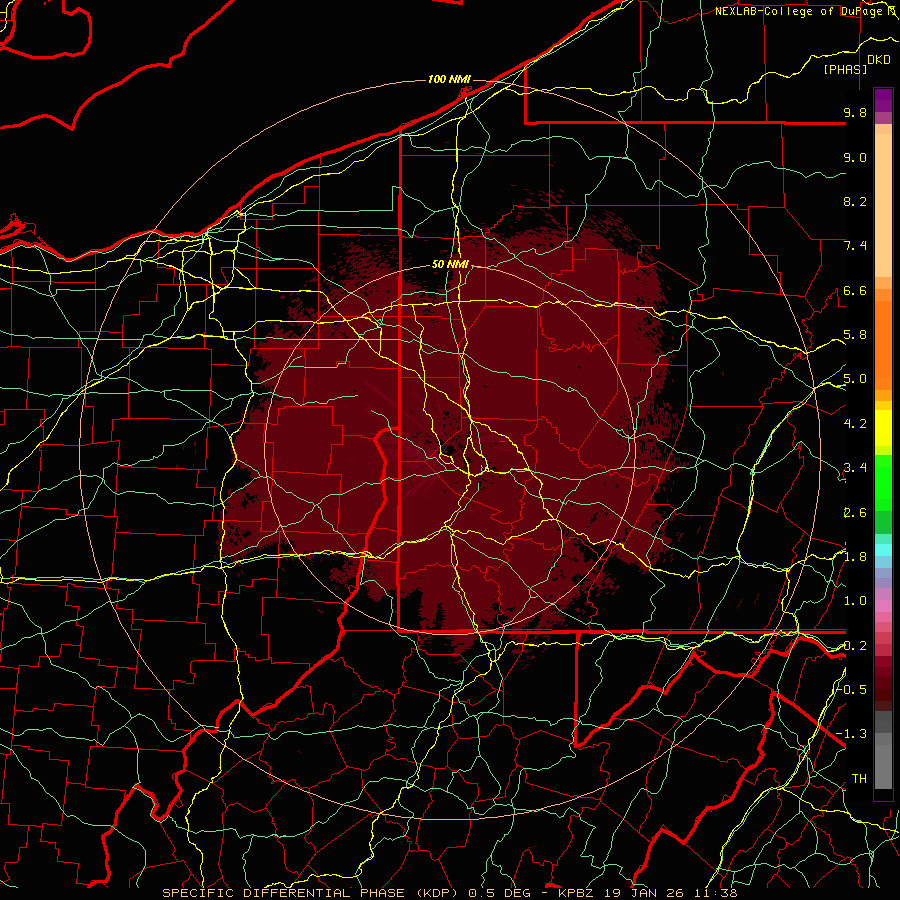Screen dimensions: 900x900
Task: Click the 1.8 value on the color scale
Action: [855, 557]
